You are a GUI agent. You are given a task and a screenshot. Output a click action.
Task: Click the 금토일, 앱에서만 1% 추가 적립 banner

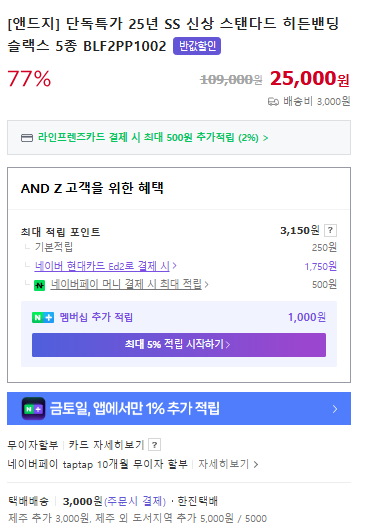tap(179, 409)
